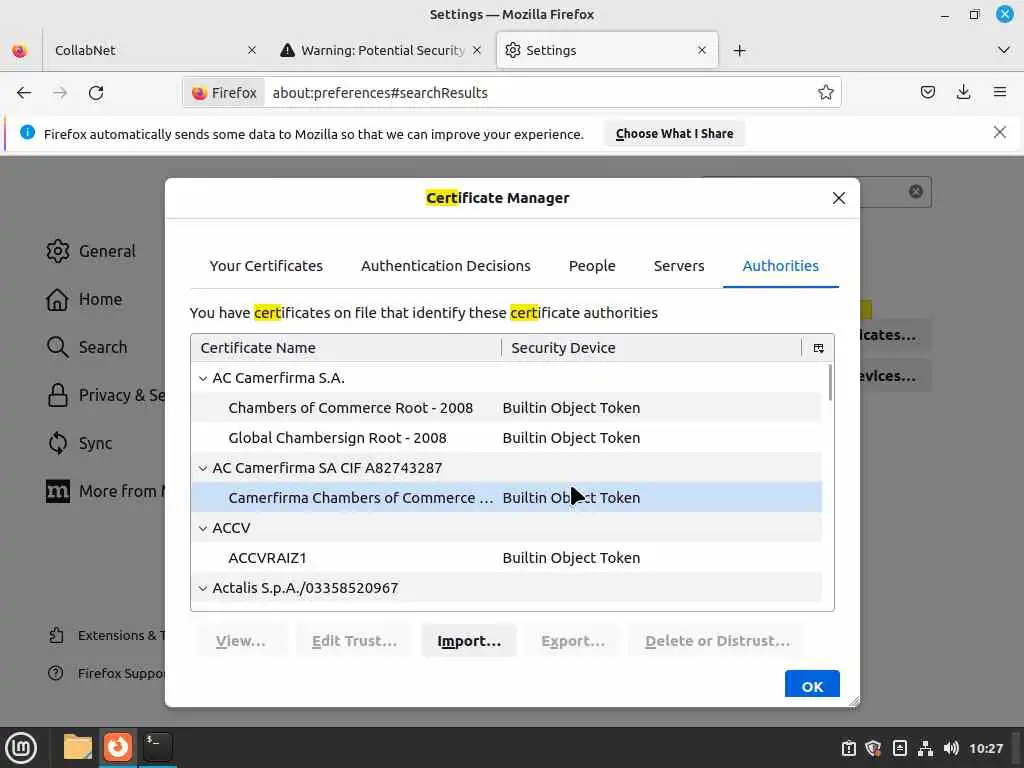Open the Pocket save icon
The width and height of the screenshot is (1024, 768).
(927, 92)
